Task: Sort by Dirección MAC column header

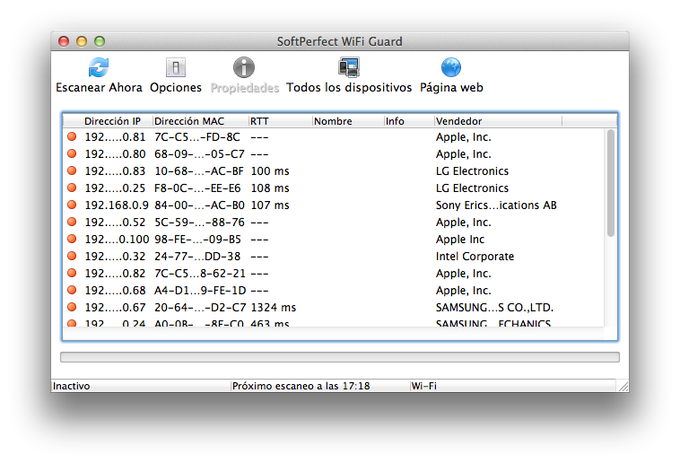Action: coord(189,121)
